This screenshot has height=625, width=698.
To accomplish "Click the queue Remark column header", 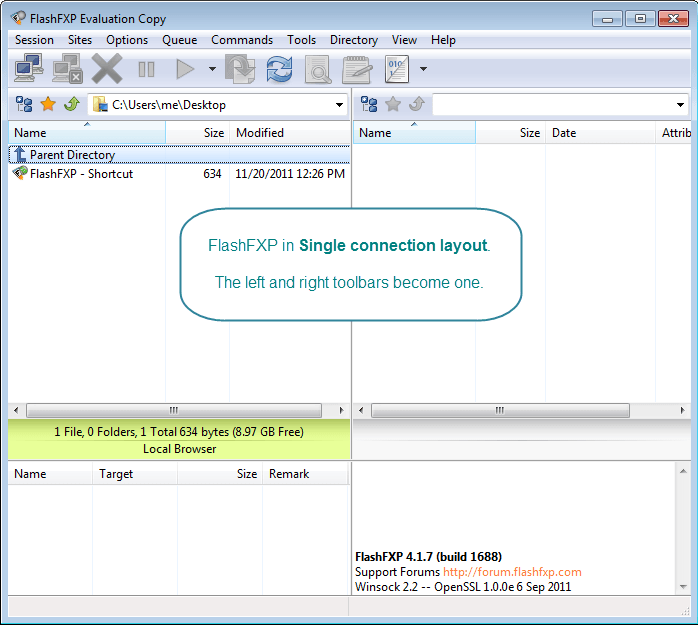I will coord(305,474).
